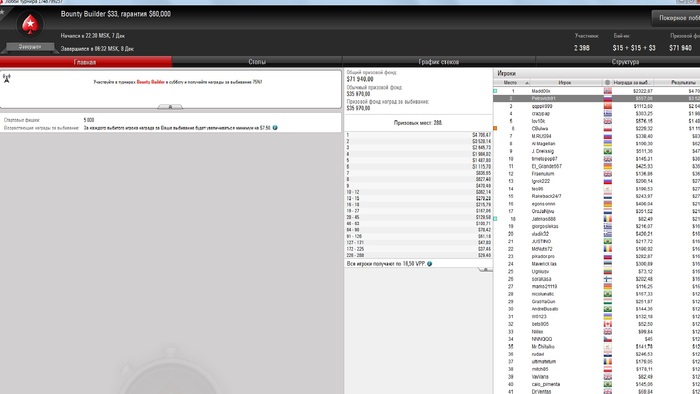Sort by Награда за выб... column header

click(x=632, y=83)
